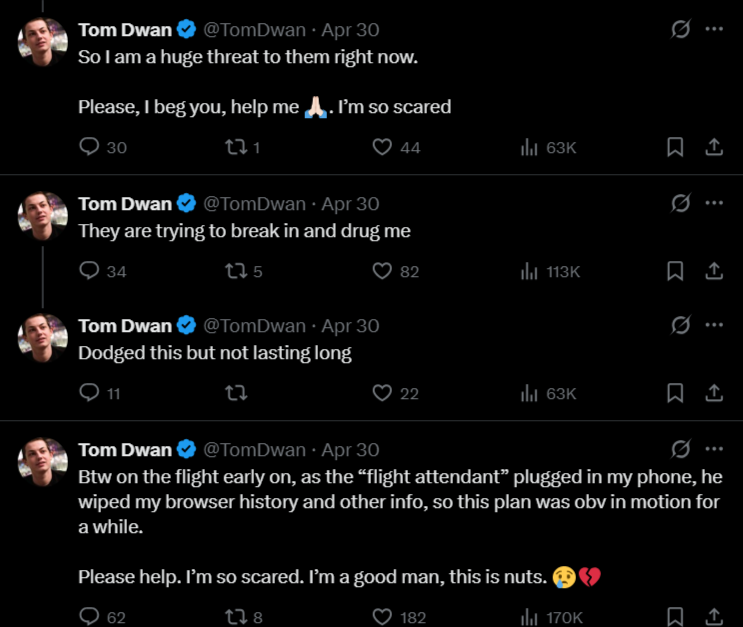Screen dimensions: 743x627
Task: Open Tom Dwan name on first tweet
Action: pos(125,30)
